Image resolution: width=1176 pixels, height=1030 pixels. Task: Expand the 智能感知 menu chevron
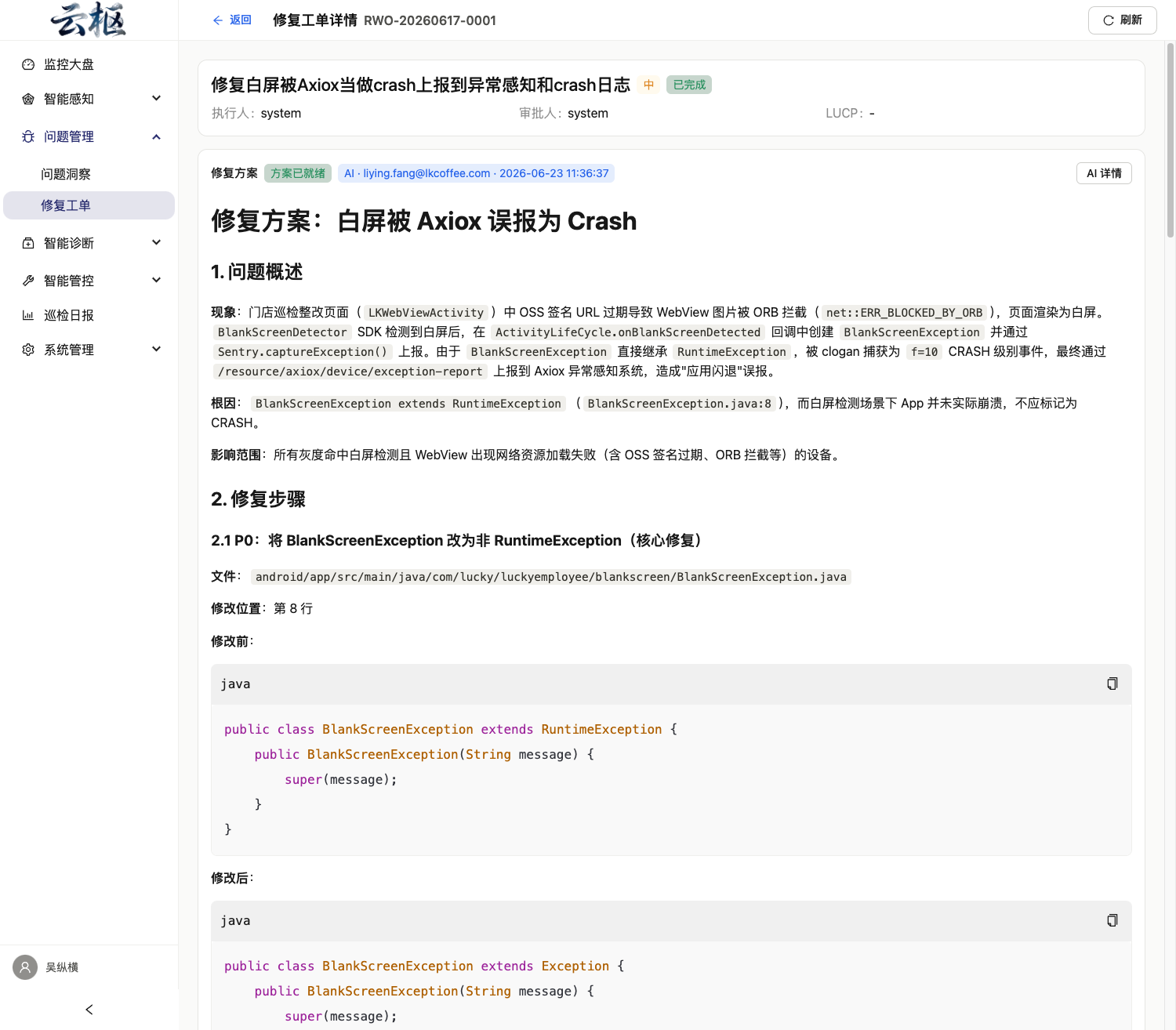[156, 99]
